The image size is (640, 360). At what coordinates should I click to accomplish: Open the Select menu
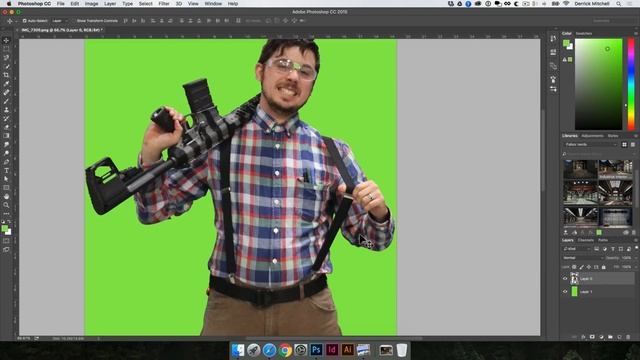pyautogui.click(x=145, y=4)
